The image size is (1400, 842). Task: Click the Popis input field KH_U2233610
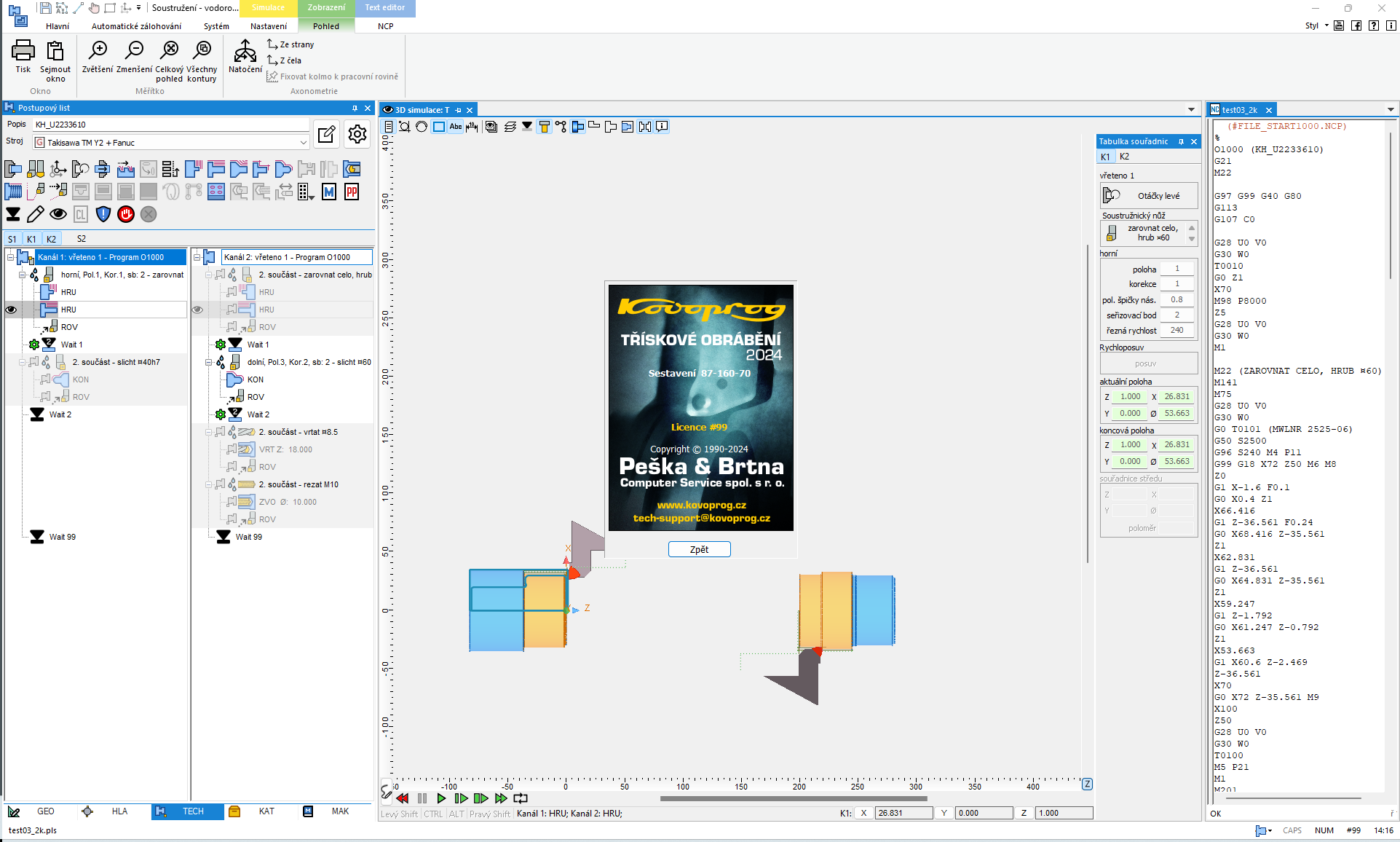pyautogui.click(x=170, y=125)
